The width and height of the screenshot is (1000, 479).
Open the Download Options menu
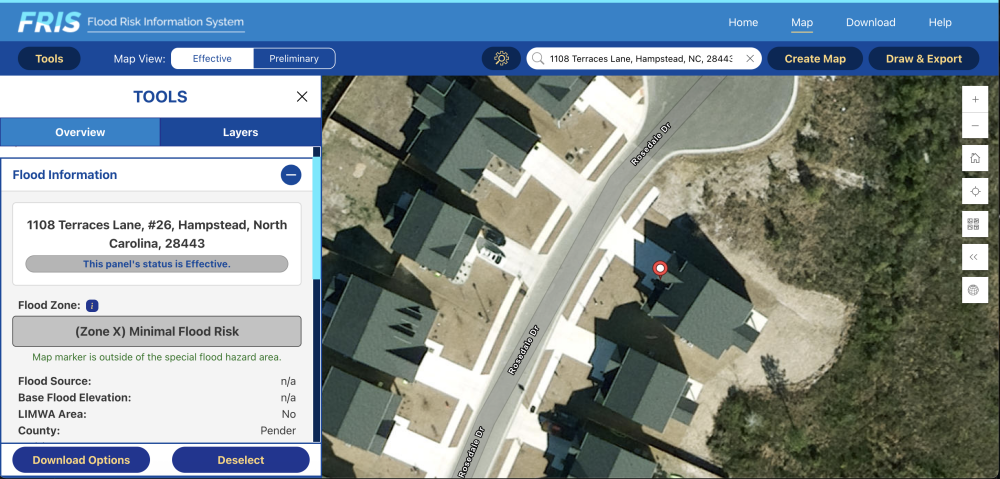pyautogui.click(x=81, y=460)
